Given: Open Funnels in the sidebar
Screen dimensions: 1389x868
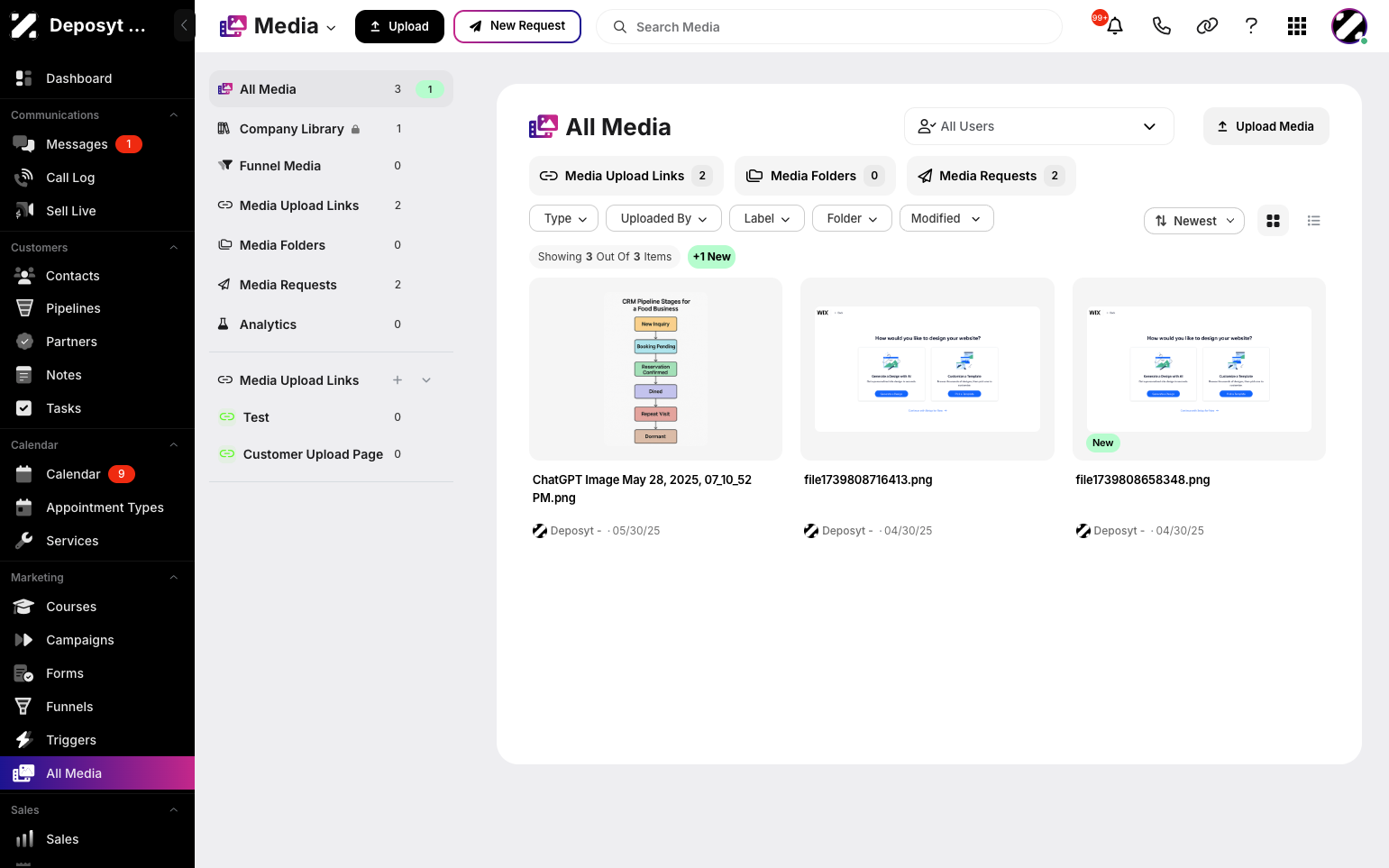Looking at the screenshot, I should (97, 707).
